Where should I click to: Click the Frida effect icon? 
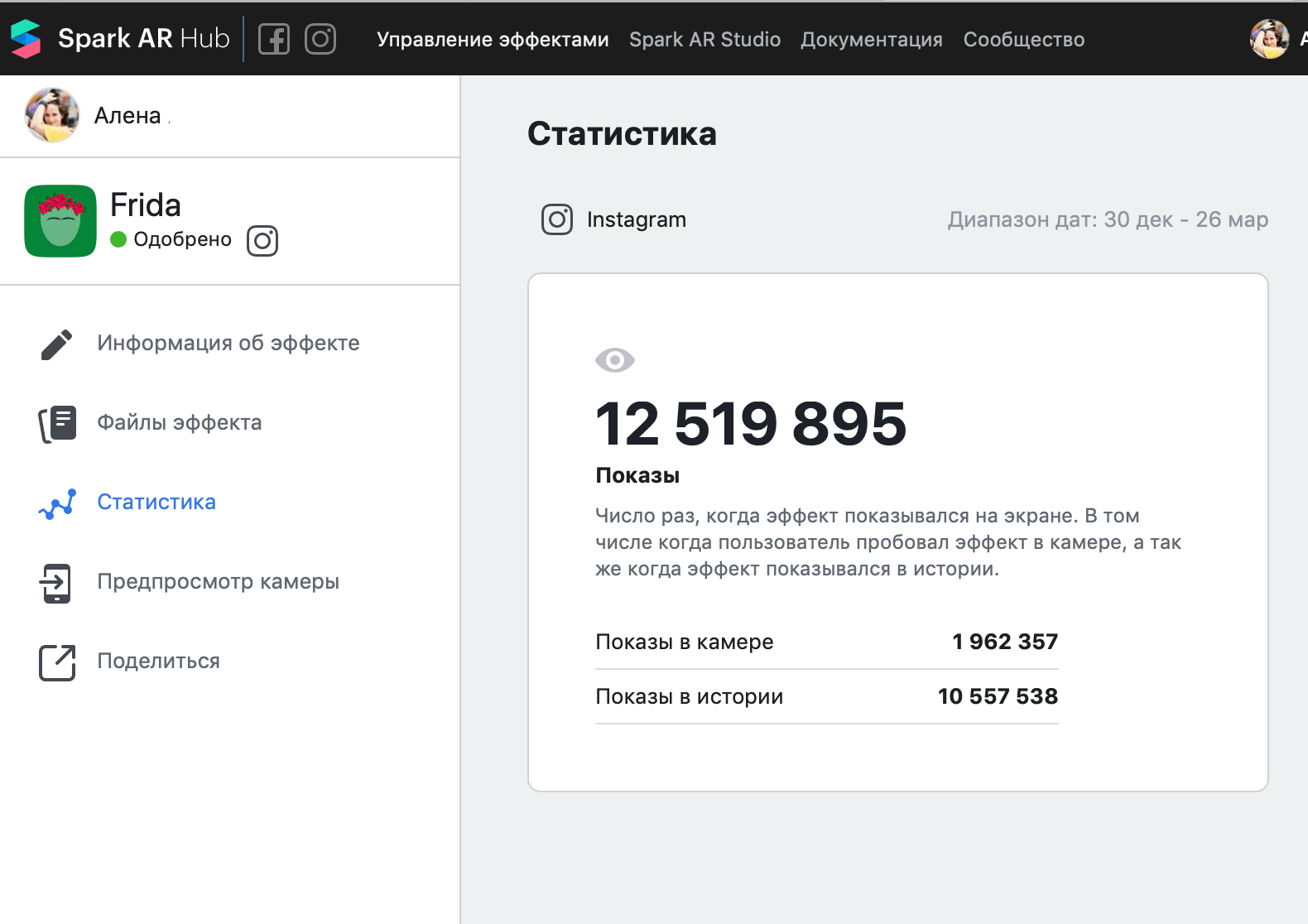[x=60, y=221]
